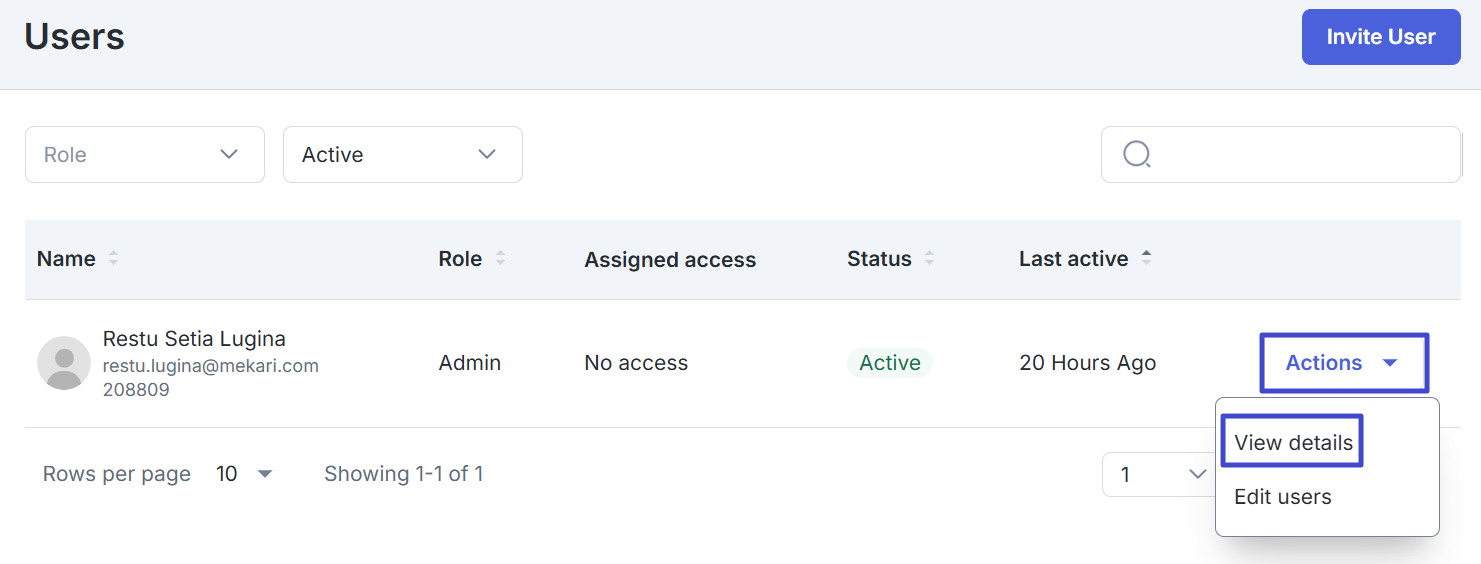The height and width of the screenshot is (564, 1481).
Task: Click the Restu Setia Lugina name
Action: tap(194, 339)
